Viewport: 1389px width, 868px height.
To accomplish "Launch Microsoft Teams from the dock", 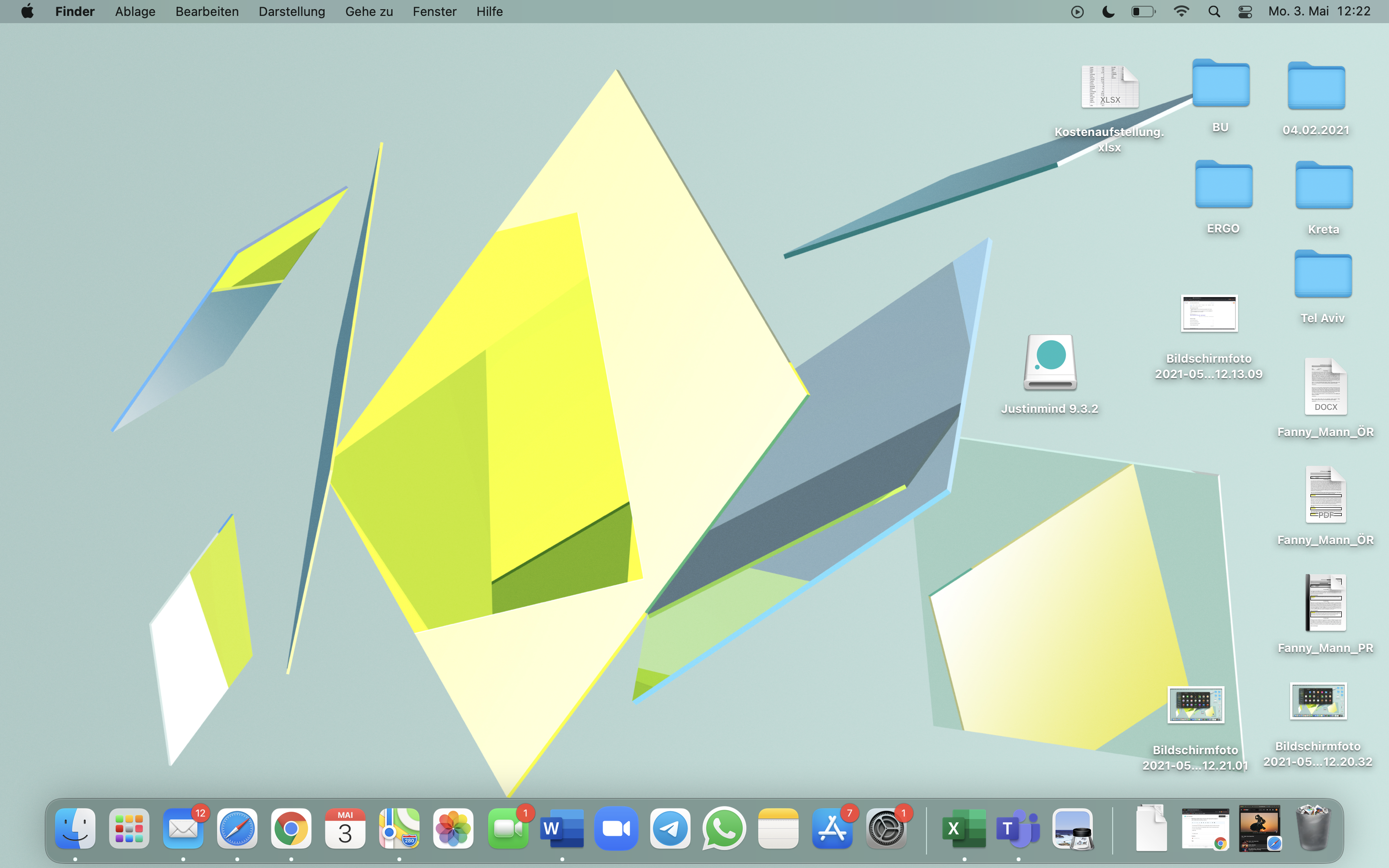I will tap(1018, 828).
